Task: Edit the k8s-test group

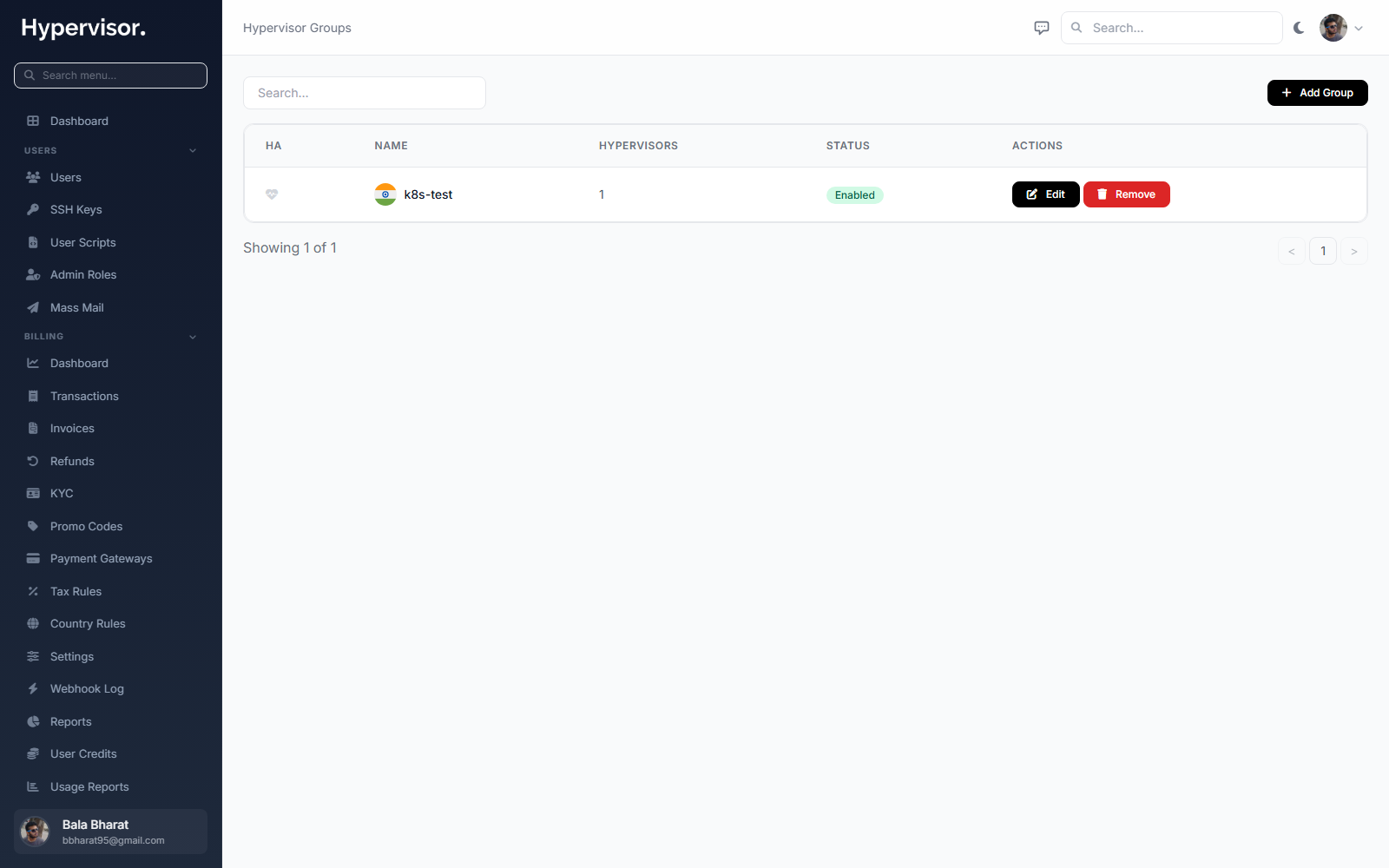Action: [1045, 194]
